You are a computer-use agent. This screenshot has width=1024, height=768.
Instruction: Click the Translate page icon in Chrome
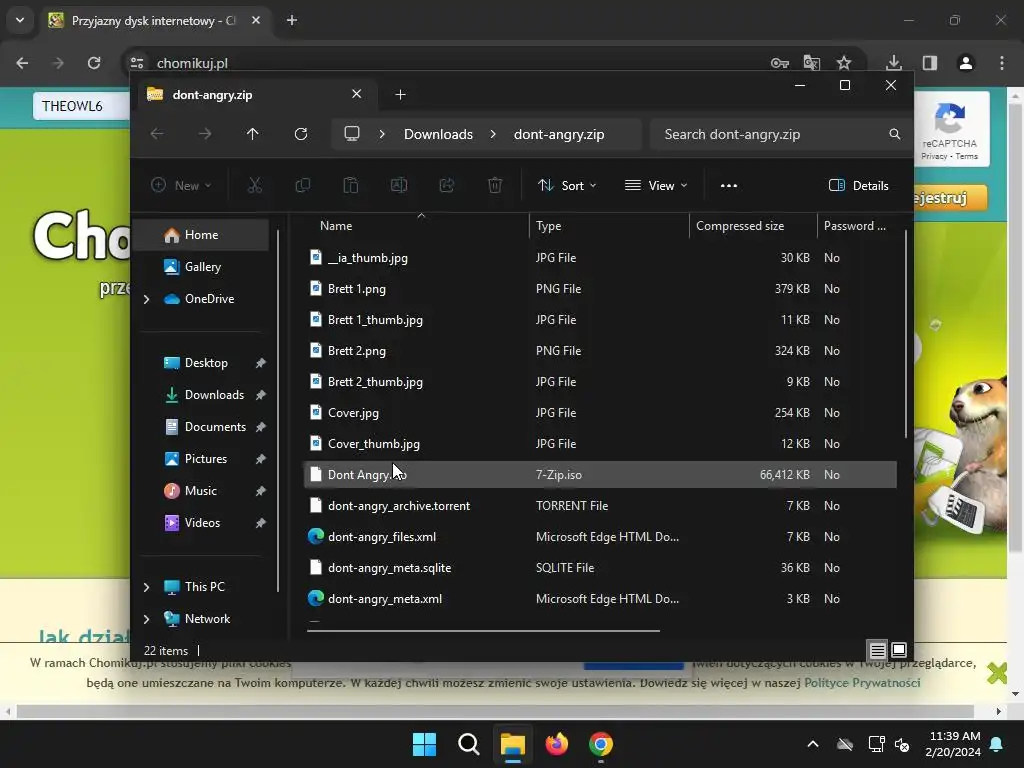click(812, 63)
